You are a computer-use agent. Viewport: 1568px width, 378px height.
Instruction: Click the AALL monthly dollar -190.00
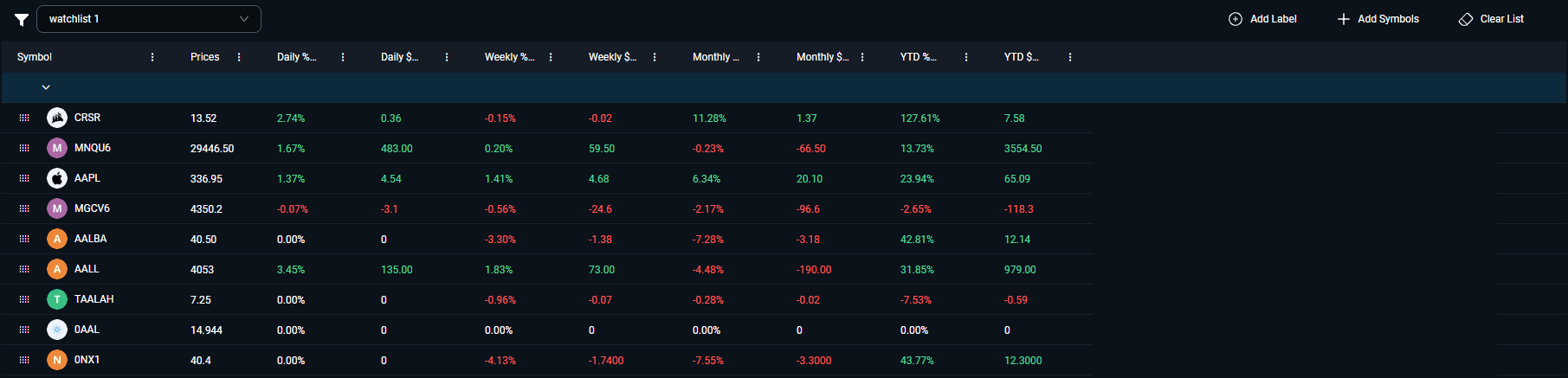(x=814, y=270)
